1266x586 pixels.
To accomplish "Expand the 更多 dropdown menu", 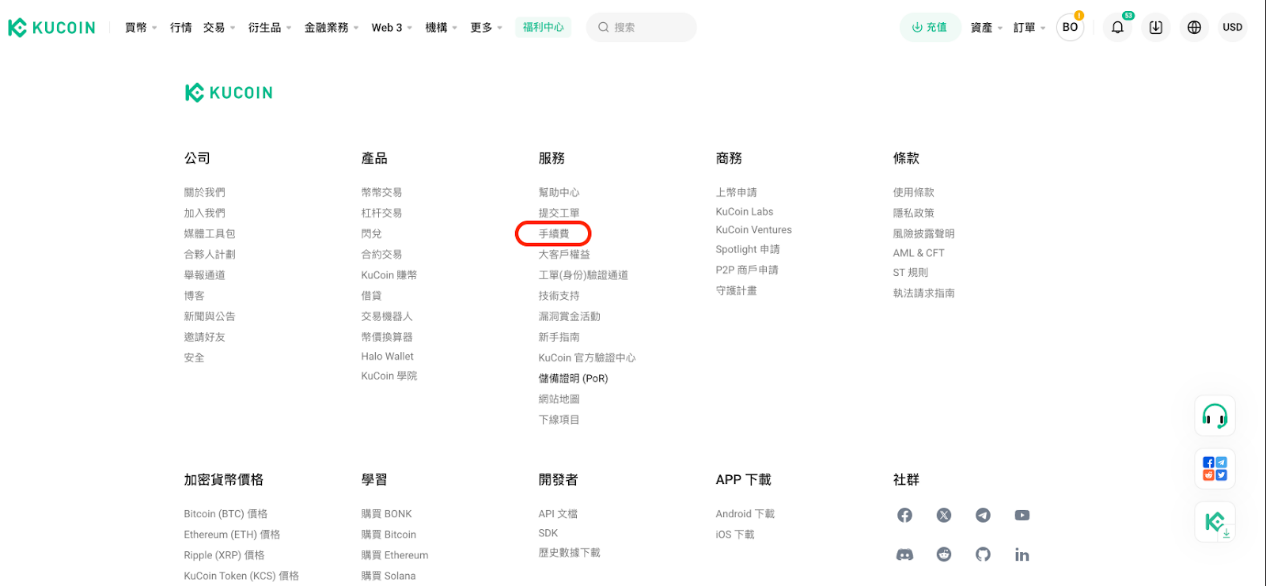I will [x=487, y=27].
